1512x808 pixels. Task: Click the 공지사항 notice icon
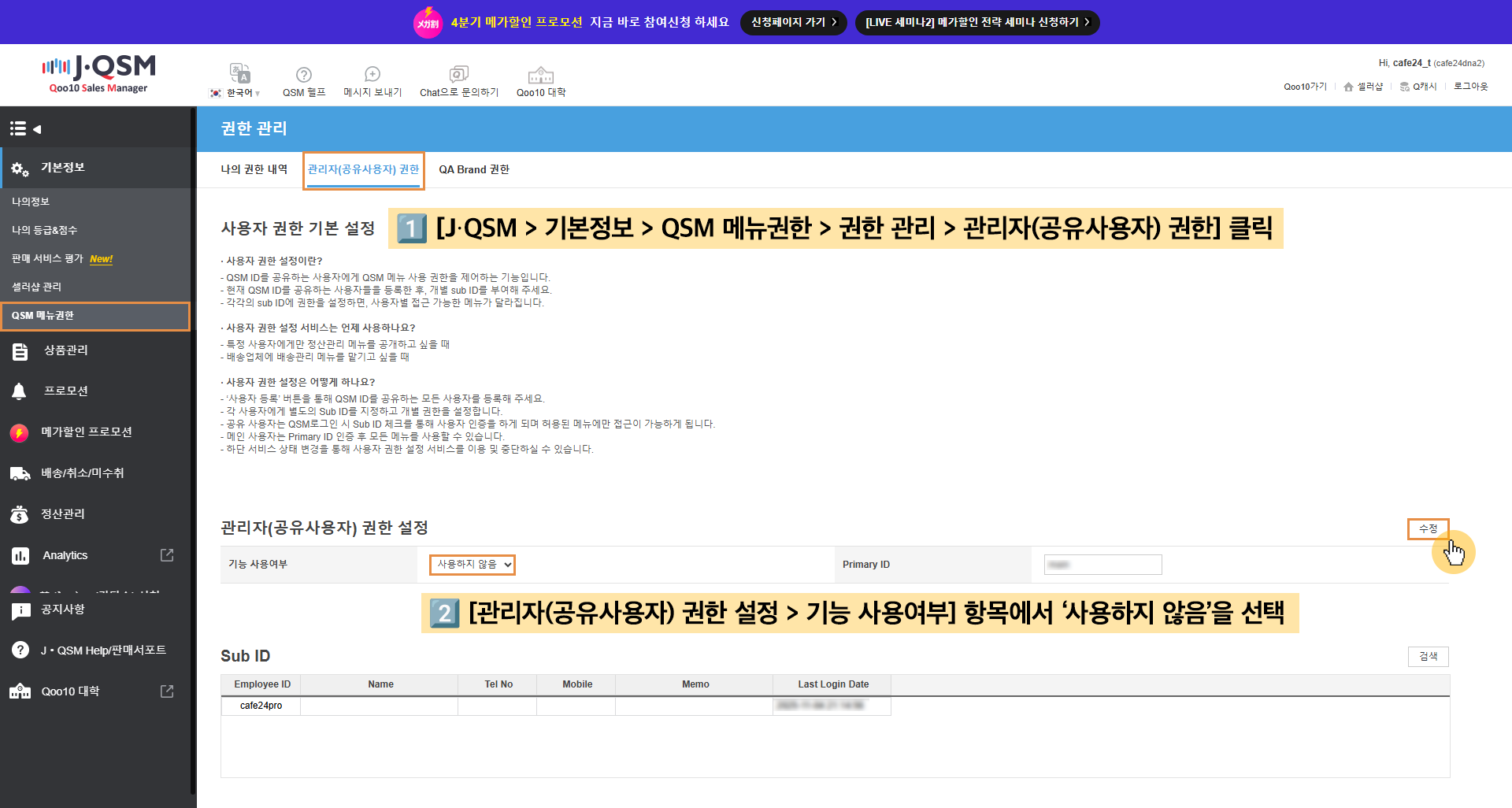point(20,610)
